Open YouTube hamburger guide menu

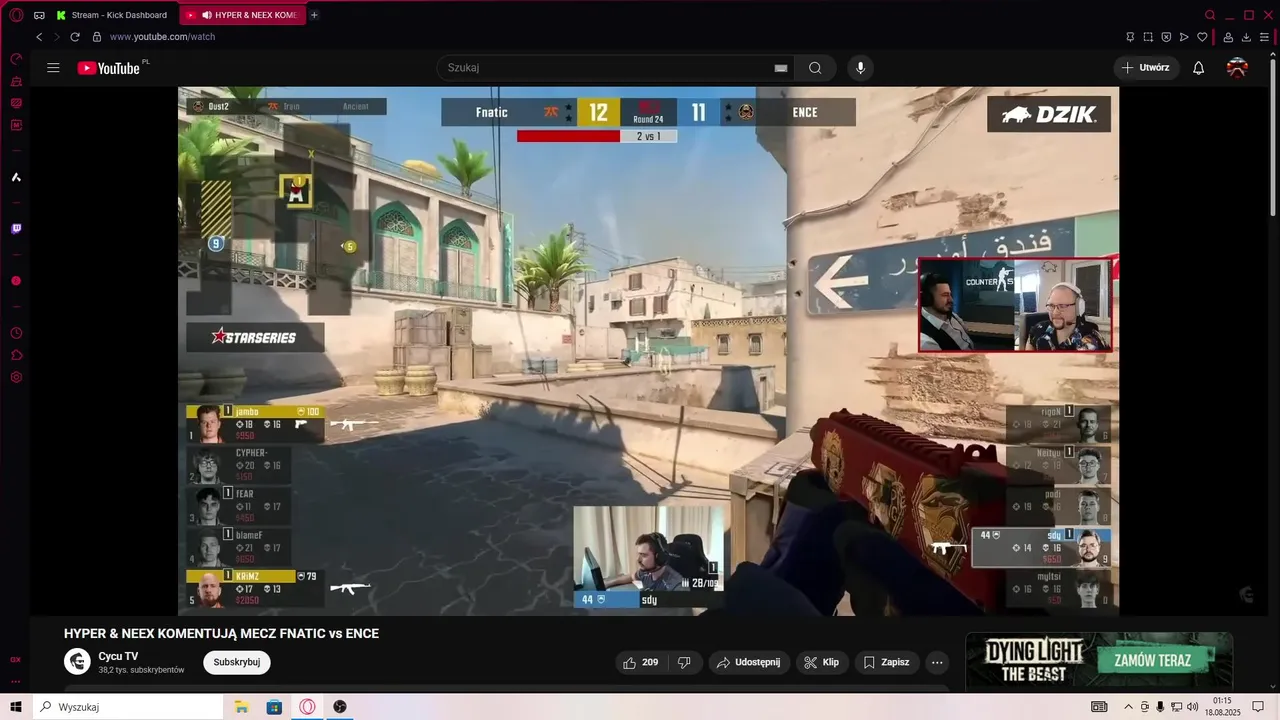[53, 68]
